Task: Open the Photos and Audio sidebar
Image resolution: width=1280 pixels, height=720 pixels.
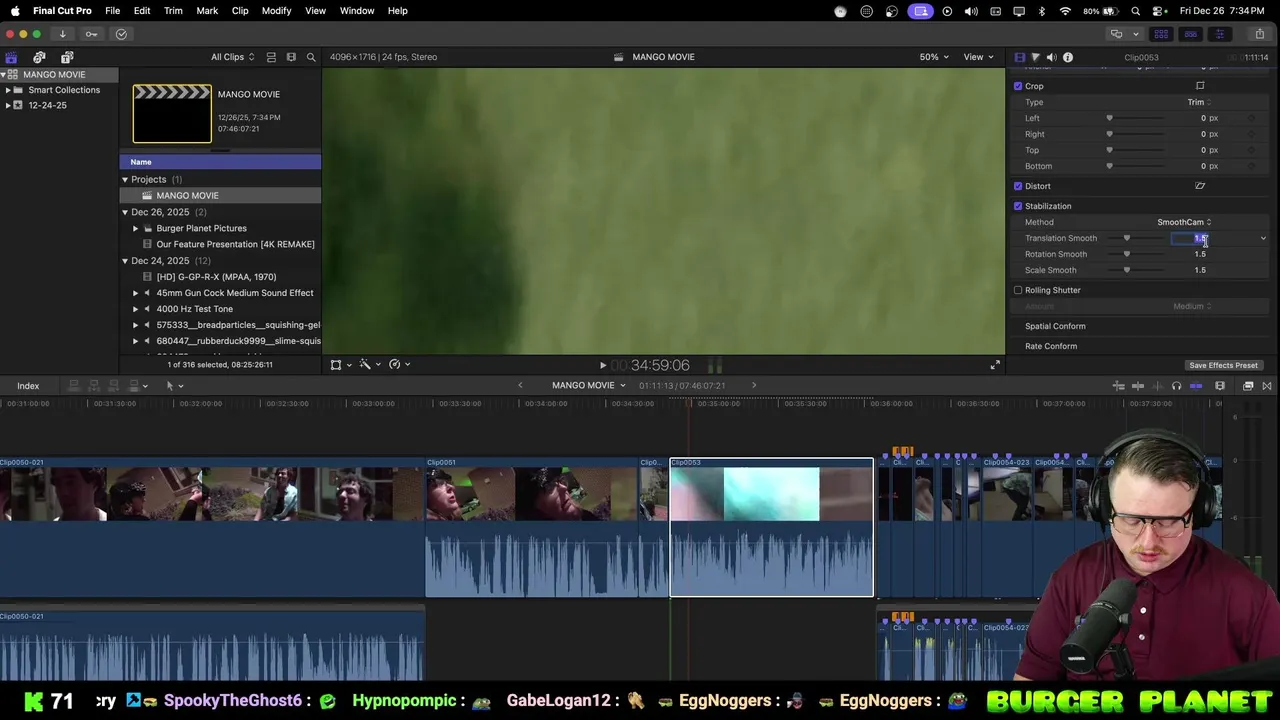Action: pos(39,57)
